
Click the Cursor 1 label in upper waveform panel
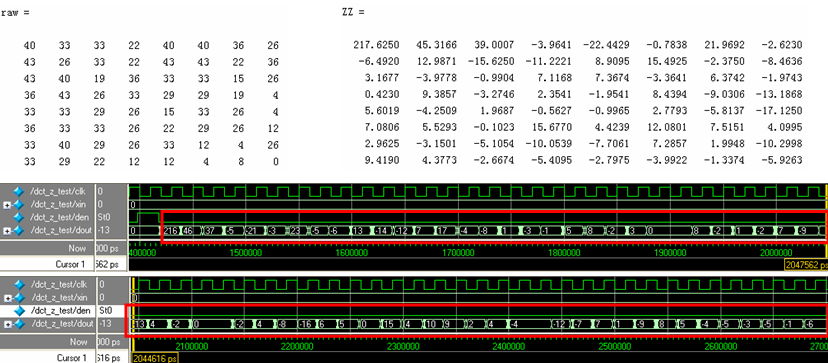(70, 264)
